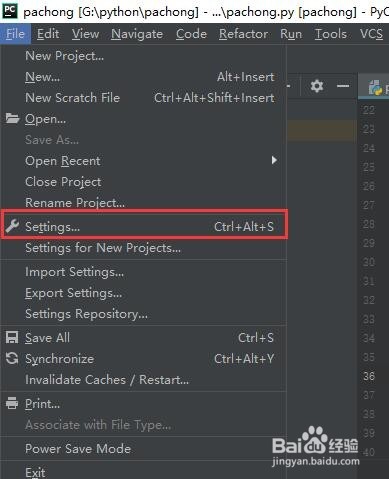This screenshot has width=389, height=479.
Task: Select the Python file tab icon
Action: (x=375, y=87)
